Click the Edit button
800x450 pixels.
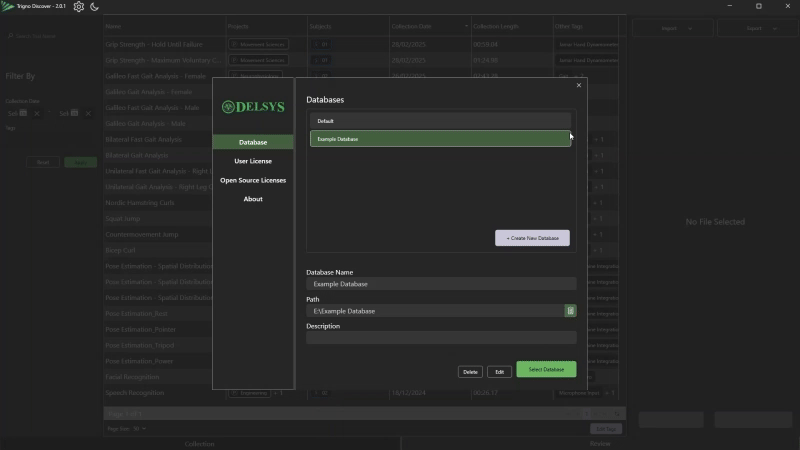[499, 372]
